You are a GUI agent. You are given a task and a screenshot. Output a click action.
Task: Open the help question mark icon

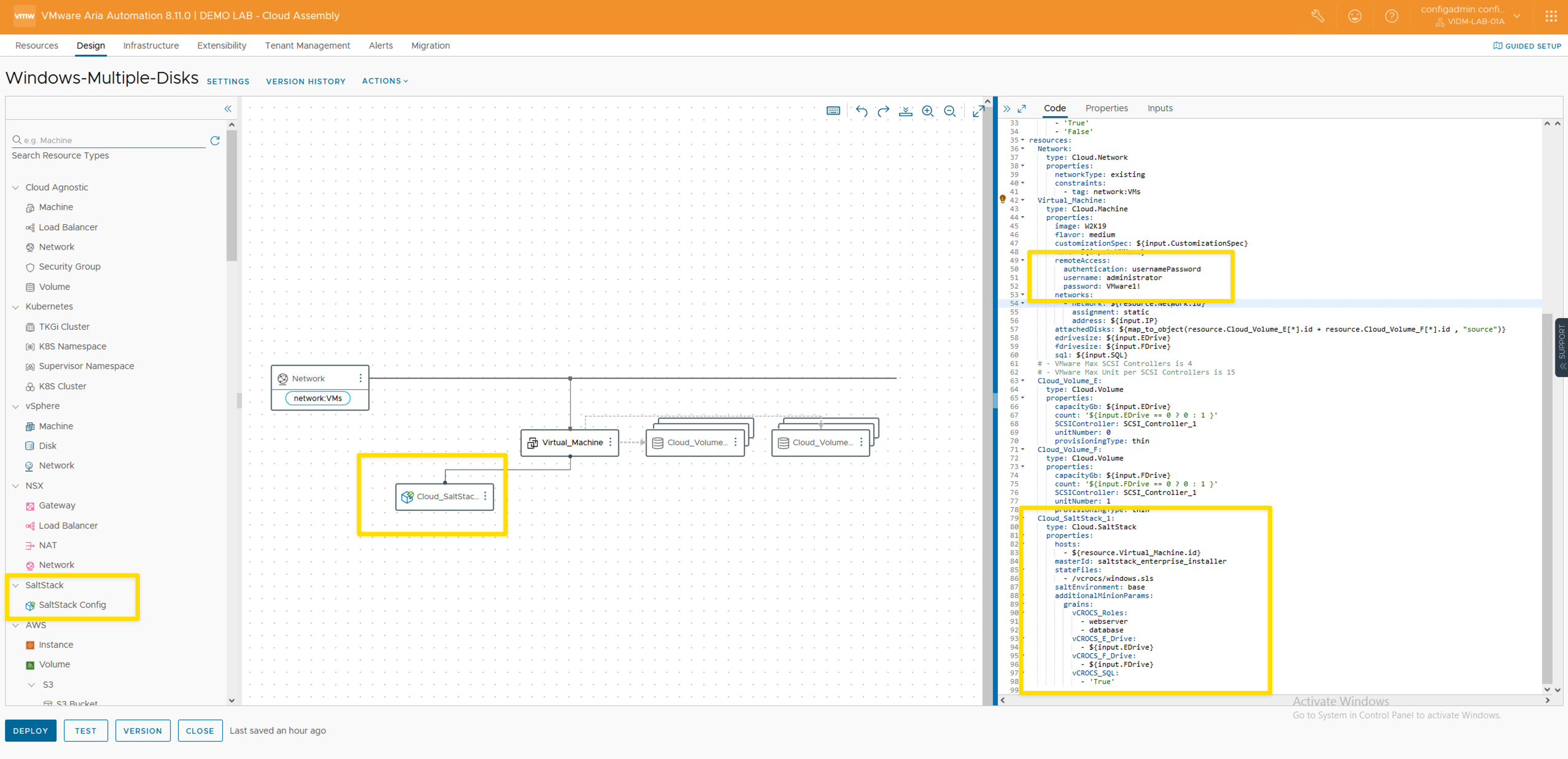[1391, 16]
